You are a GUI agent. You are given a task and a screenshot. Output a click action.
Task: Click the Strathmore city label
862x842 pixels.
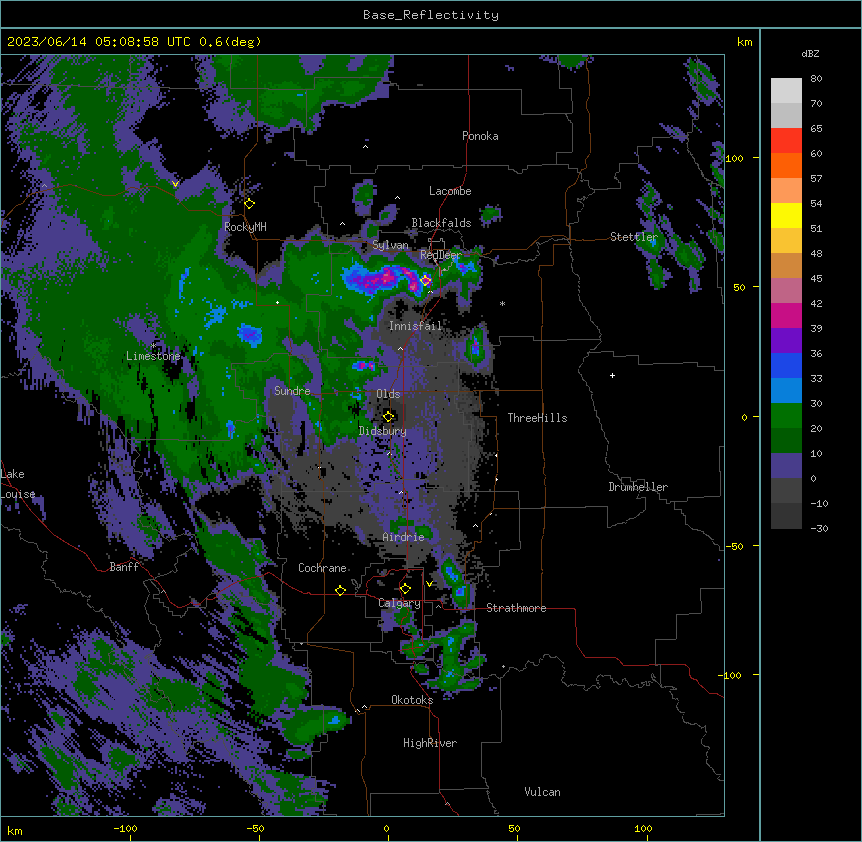516,608
